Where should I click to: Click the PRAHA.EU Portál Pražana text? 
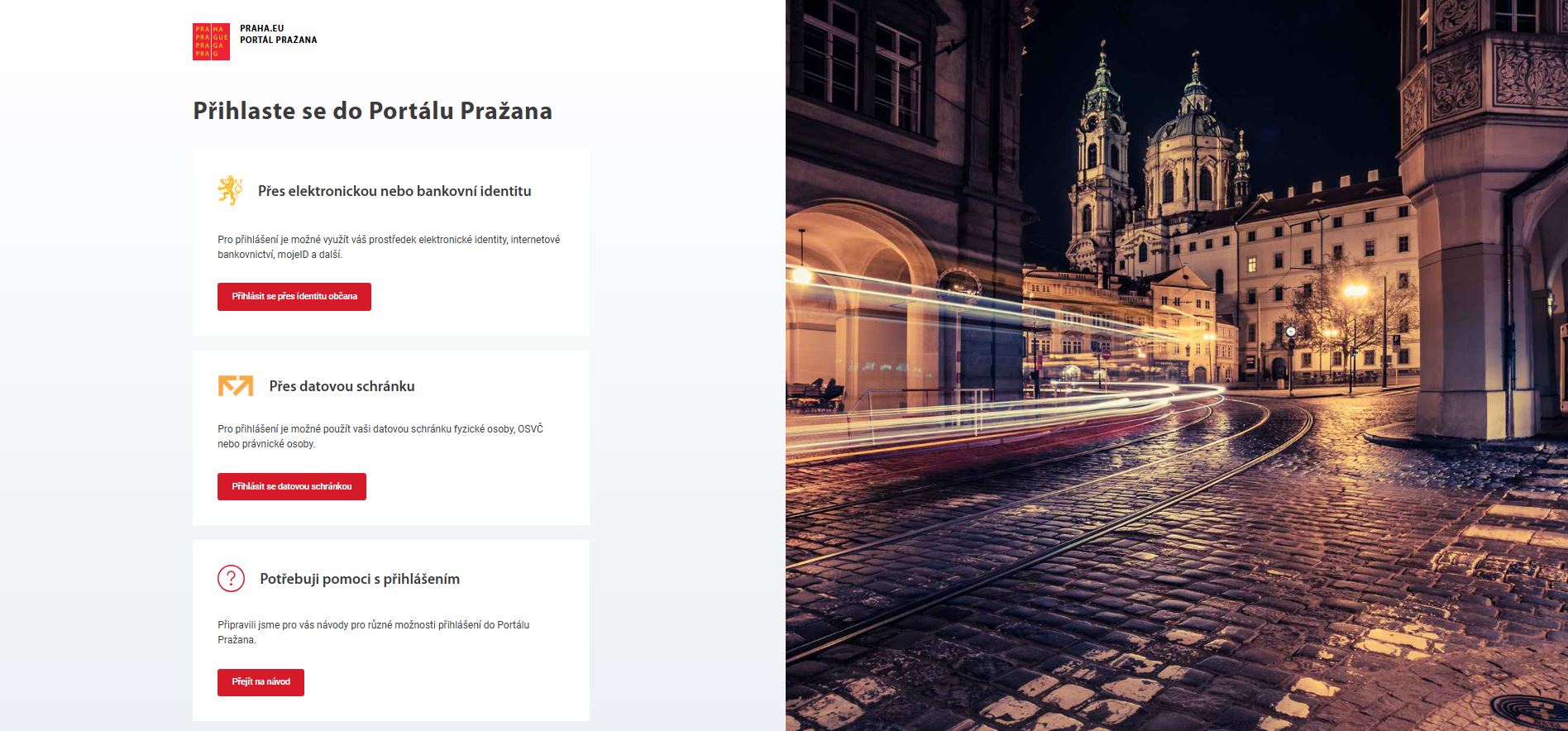(x=278, y=34)
